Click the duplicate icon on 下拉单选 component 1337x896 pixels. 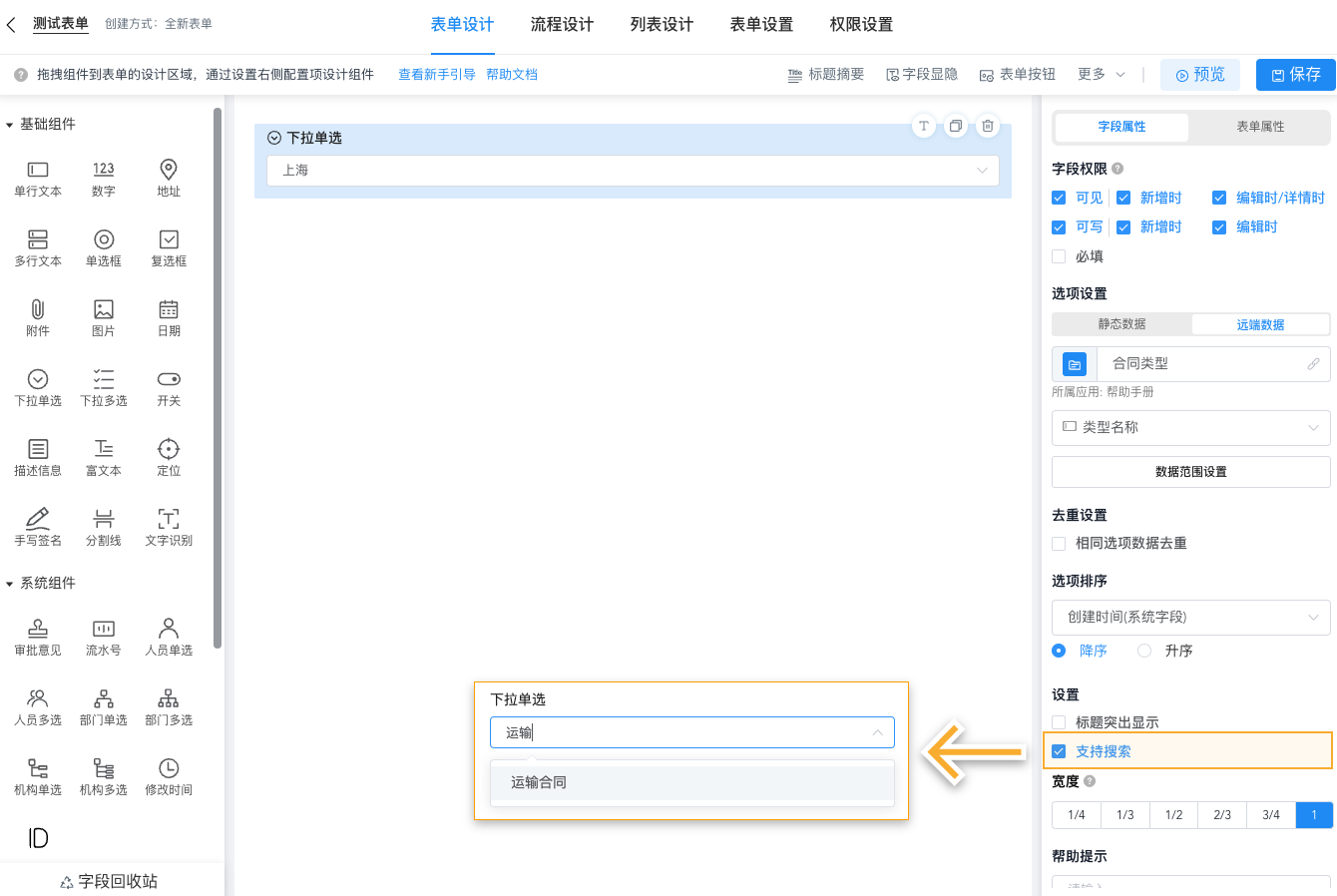[x=956, y=127]
